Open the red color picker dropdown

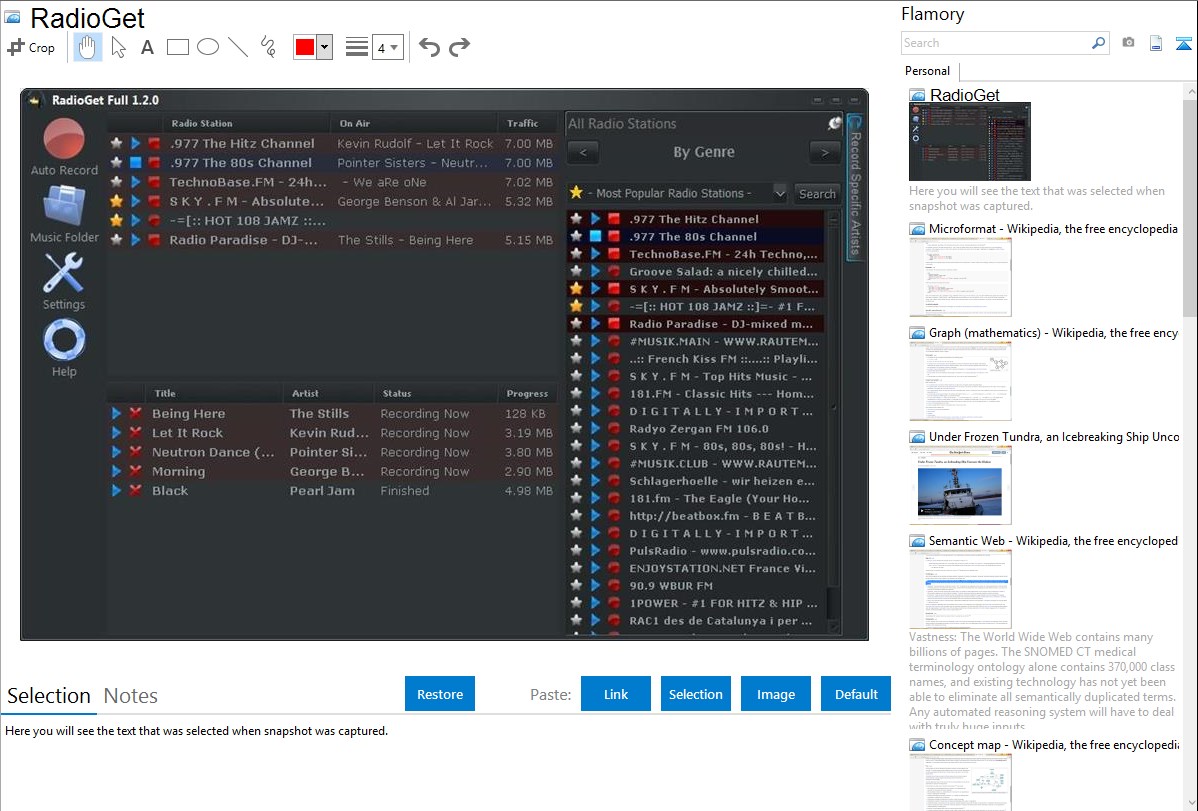[324, 48]
